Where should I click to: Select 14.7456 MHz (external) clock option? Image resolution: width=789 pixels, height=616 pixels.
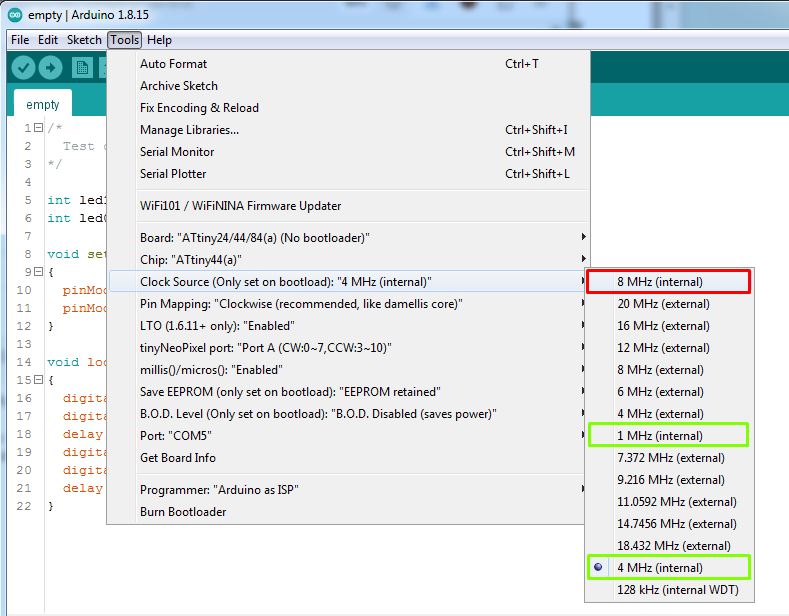pyautogui.click(x=669, y=524)
